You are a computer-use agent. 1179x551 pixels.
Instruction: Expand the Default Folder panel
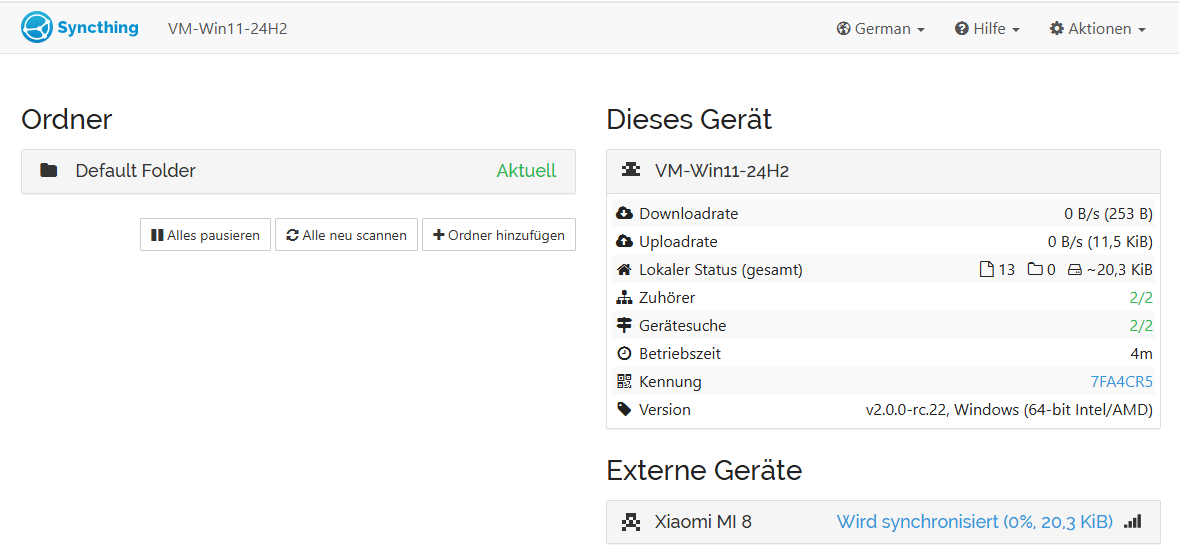pos(299,171)
